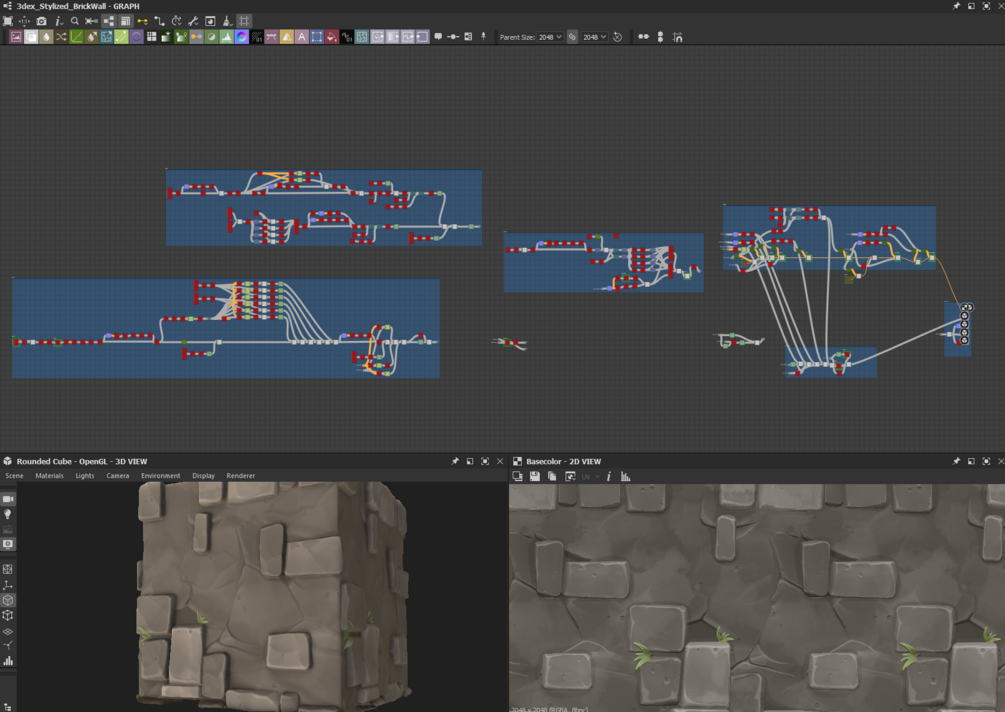The width and height of the screenshot is (1005, 712).
Task: Show histogram in the 2D view toolbar
Action: click(626, 476)
